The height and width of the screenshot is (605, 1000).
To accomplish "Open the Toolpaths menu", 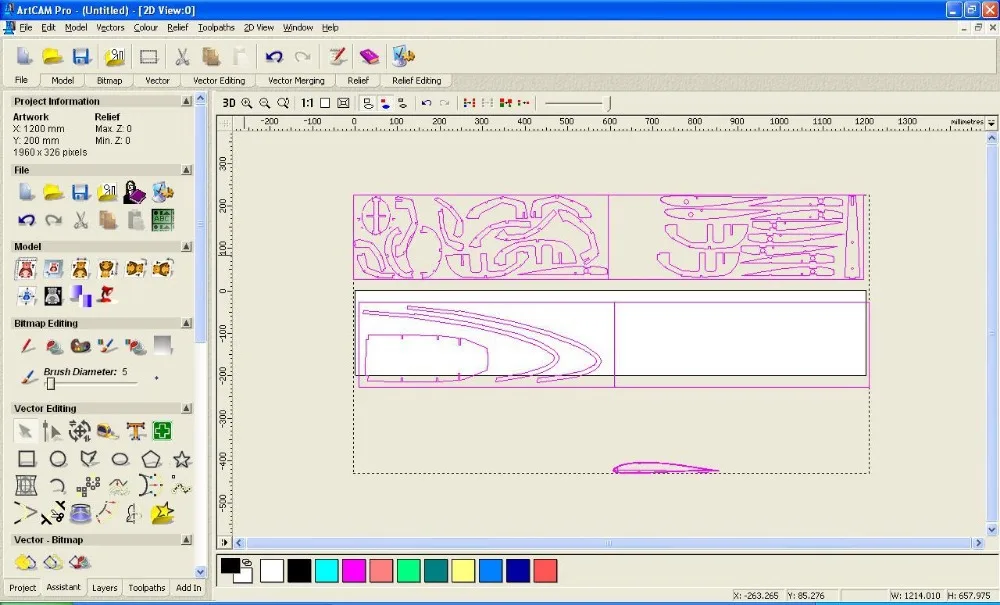I will point(217,27).
